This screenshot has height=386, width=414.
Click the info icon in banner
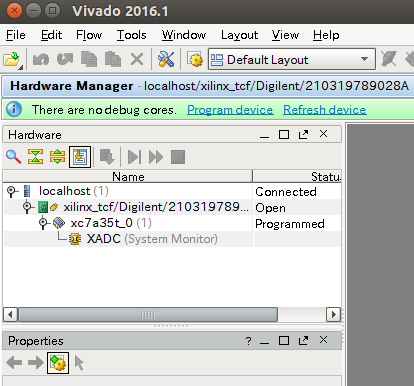pyautogui.click(x=14, y=109)
